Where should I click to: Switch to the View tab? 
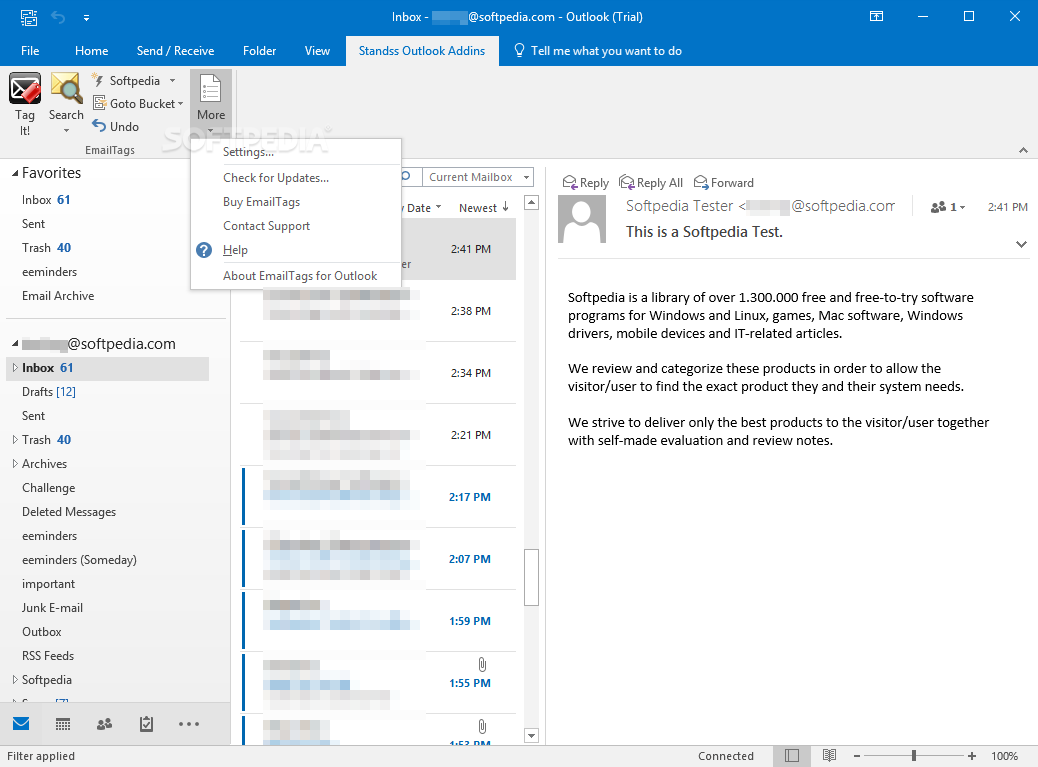click(317, 50)
